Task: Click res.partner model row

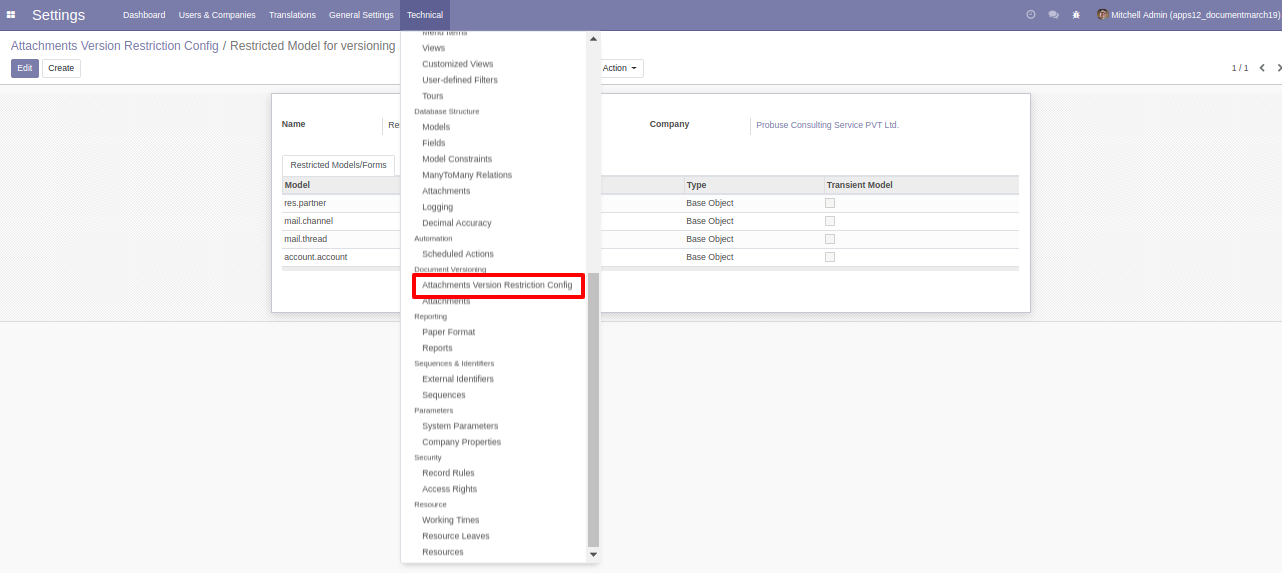Action: pos(650,203)
